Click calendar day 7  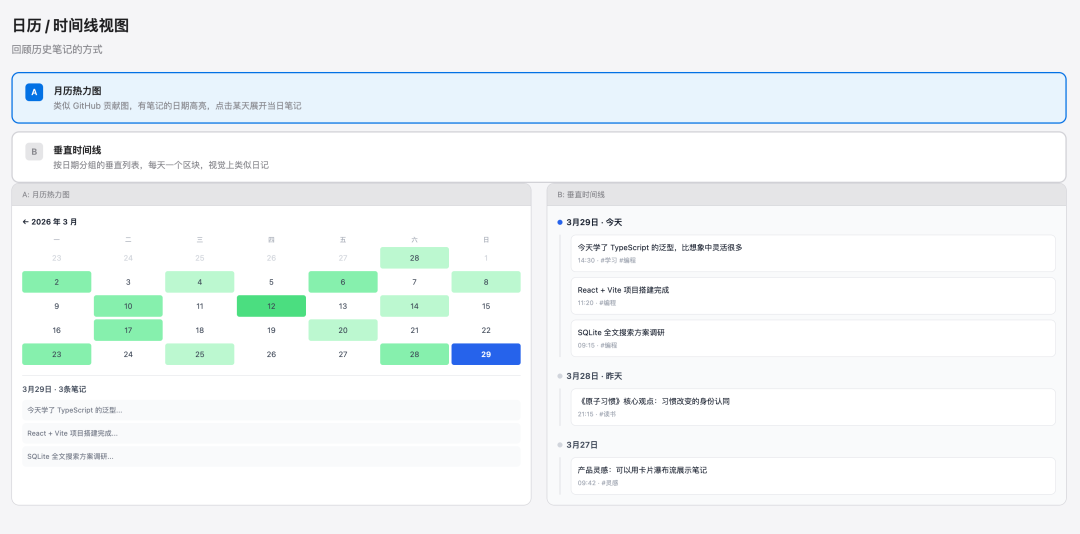coord(415,282)
